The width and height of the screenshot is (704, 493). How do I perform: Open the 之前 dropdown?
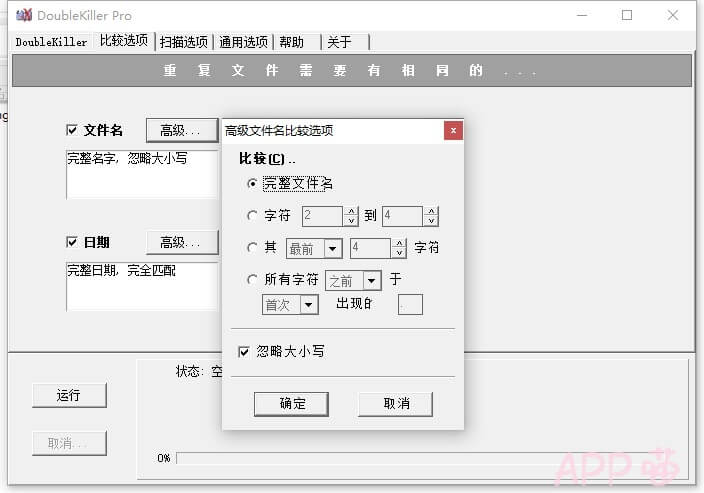click(x=371, y=281)
